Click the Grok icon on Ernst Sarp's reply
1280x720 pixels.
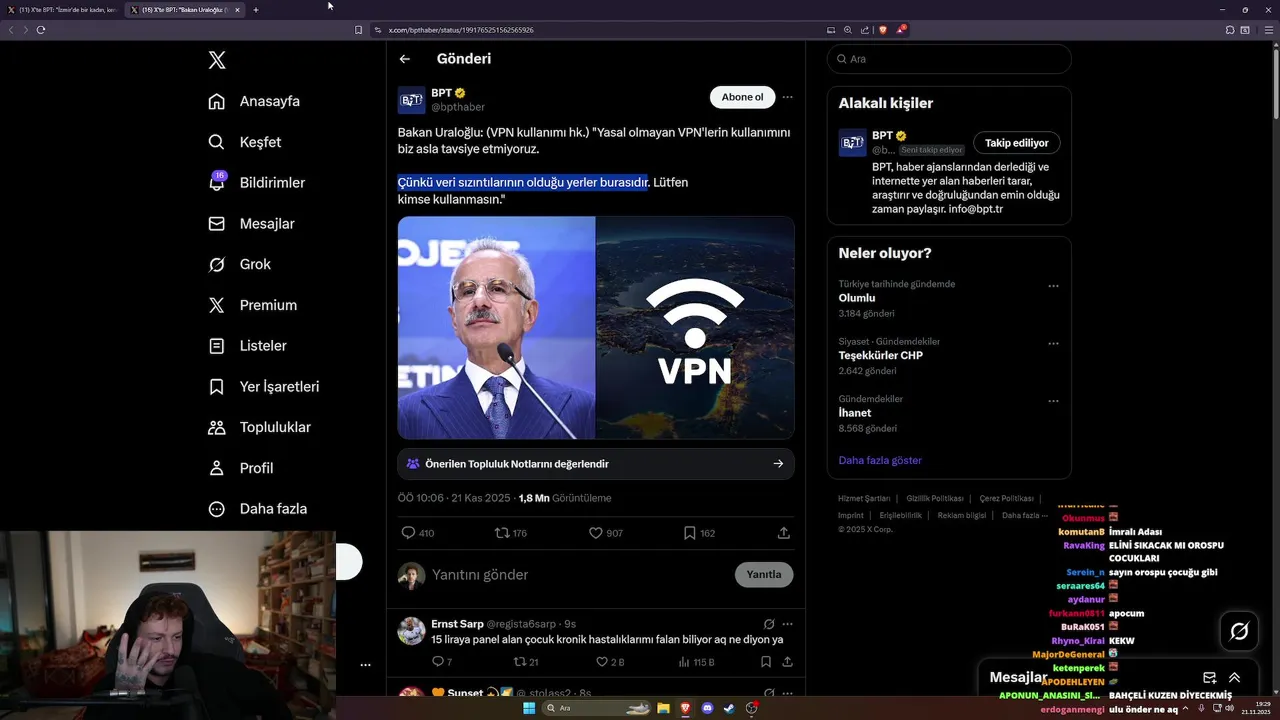769,624
